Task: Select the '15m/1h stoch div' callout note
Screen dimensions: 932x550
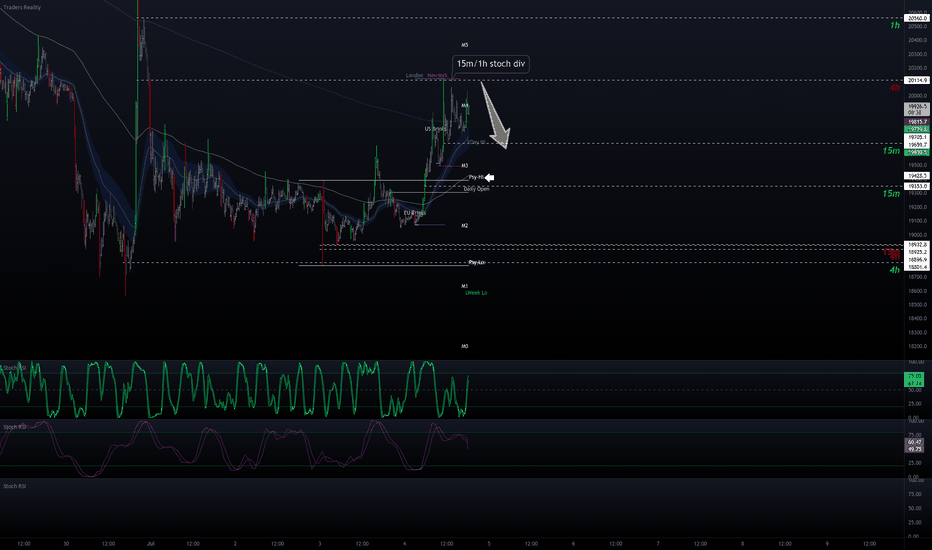Action: point(490,64)
